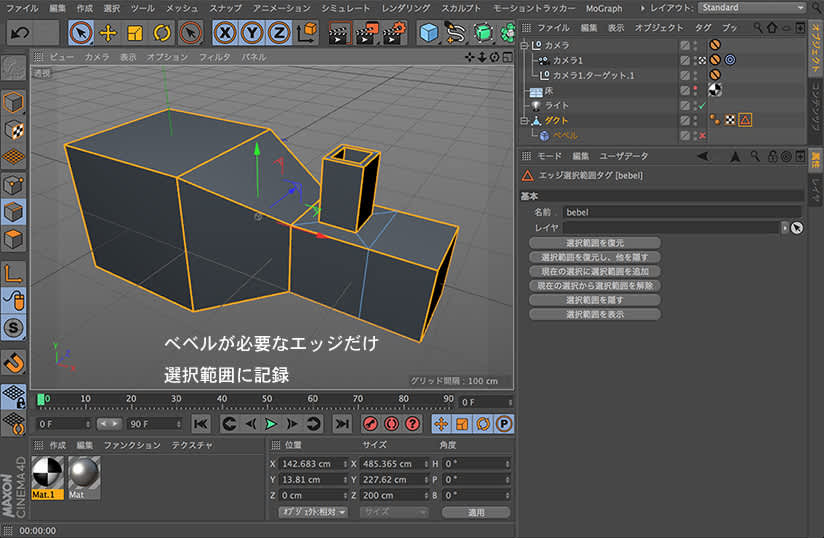Click the 名前 field containing bebel
This screenshot has width=824, height=538.
tap(680, 212)
